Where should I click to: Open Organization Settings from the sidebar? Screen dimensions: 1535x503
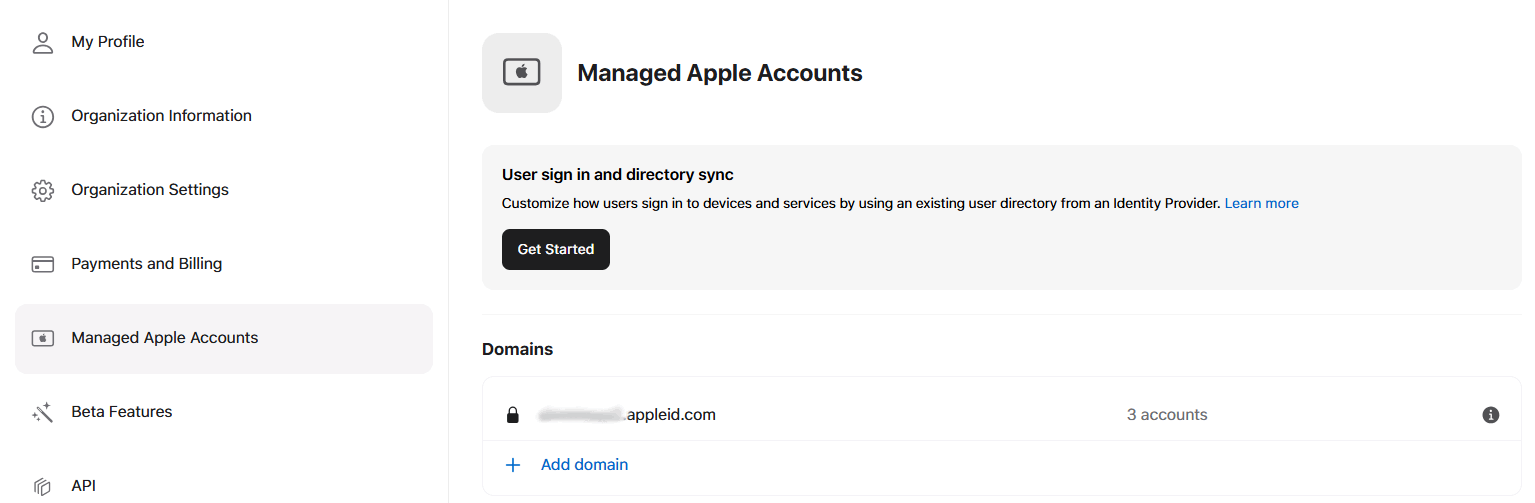coord(150,190)
